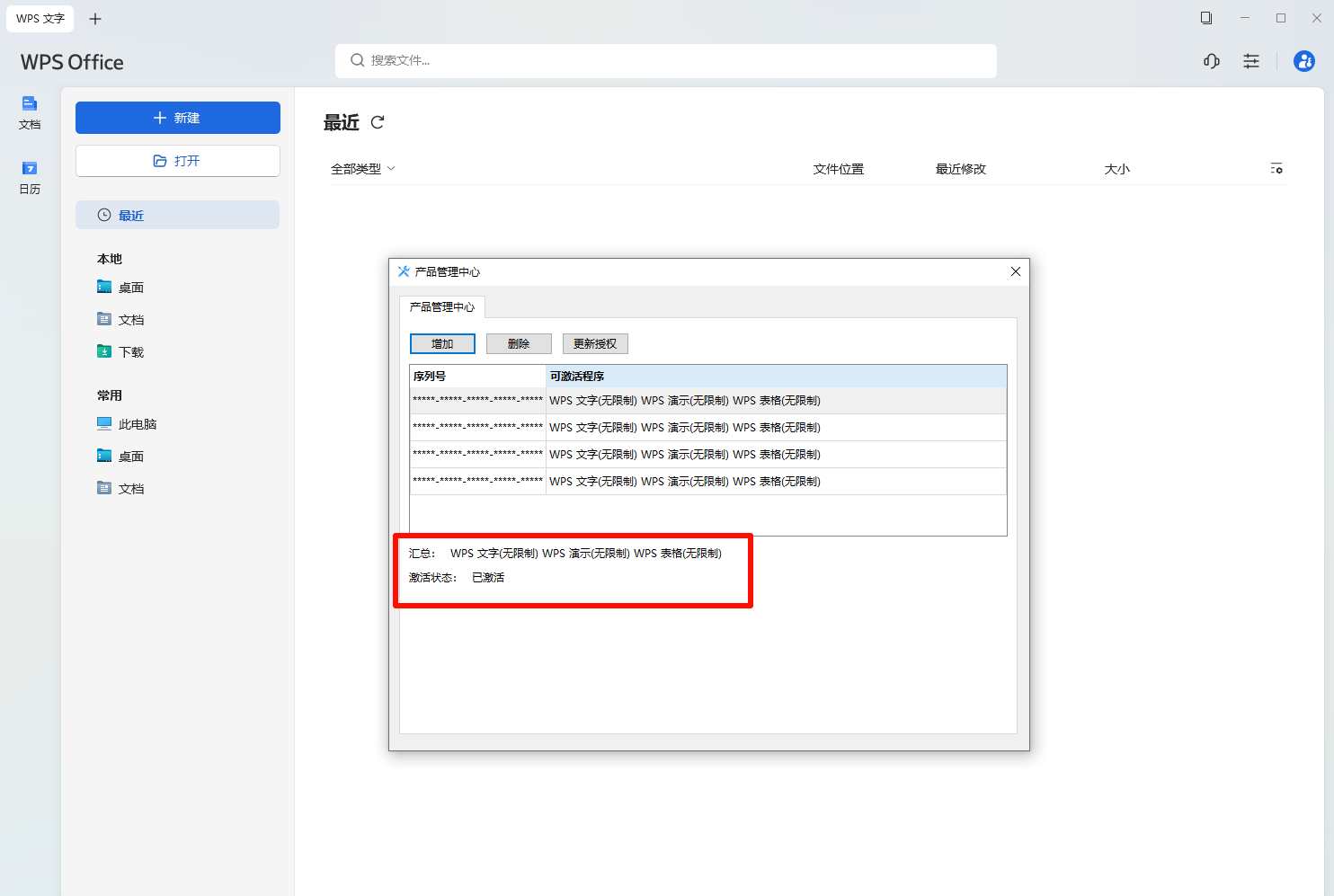
Task: Open the 下载 folder in the sidebar
Action: pyautogui.click(x=130, y=351)
